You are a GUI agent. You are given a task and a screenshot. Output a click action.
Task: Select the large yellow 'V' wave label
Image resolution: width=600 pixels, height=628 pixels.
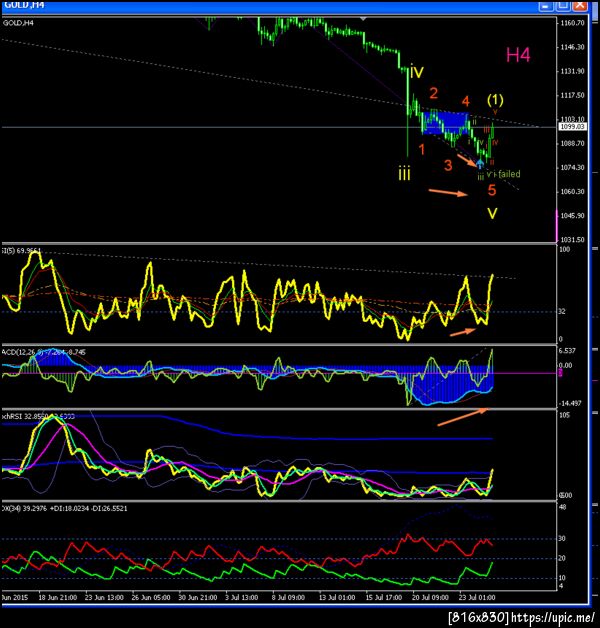point(492,213)
